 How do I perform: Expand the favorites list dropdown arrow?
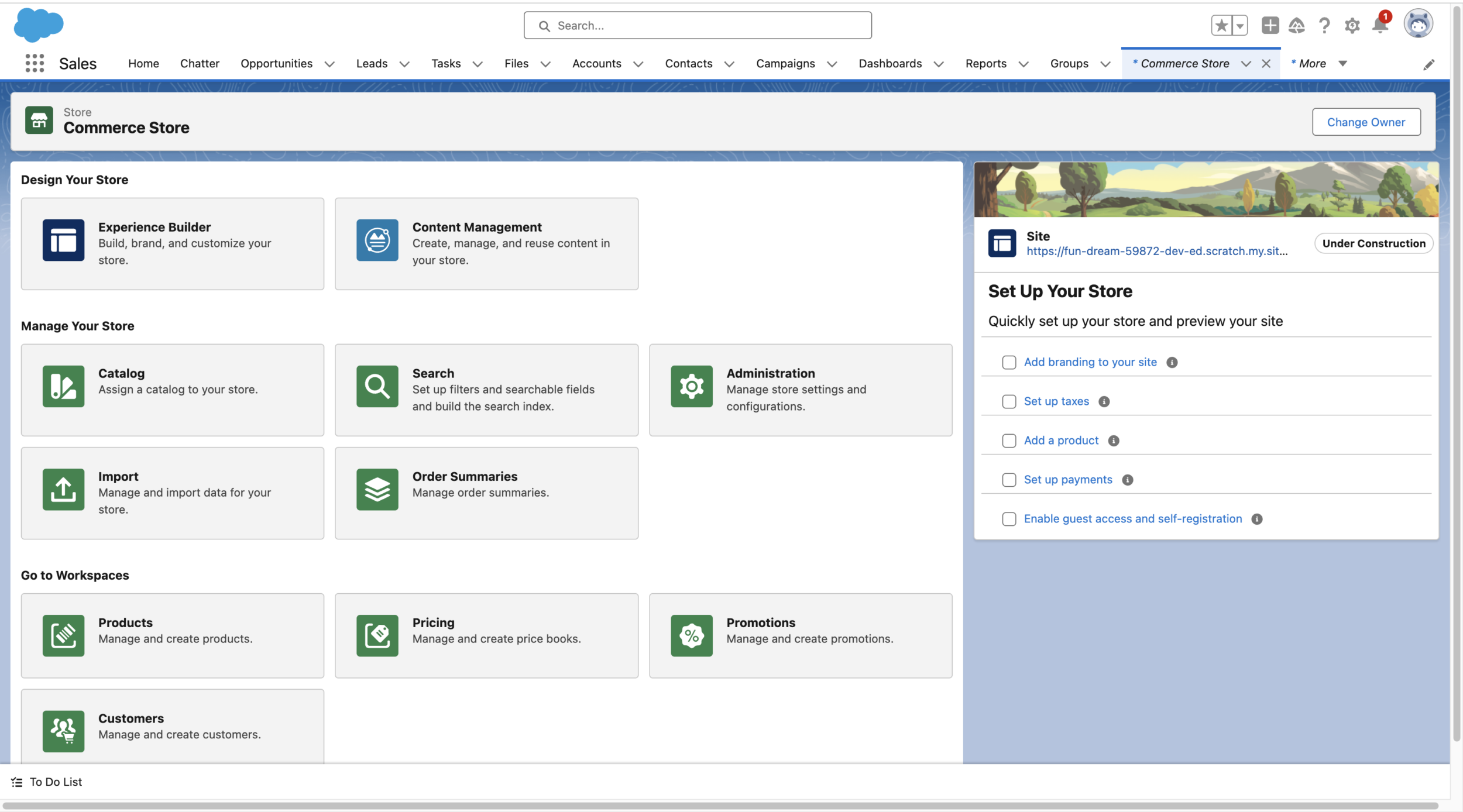pos(1239,26)
